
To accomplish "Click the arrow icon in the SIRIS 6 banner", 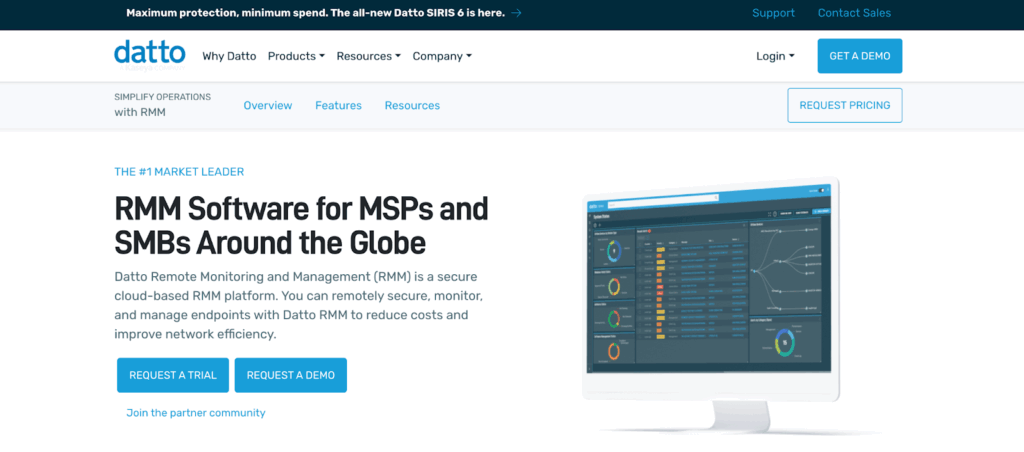I will coord(516,13).
